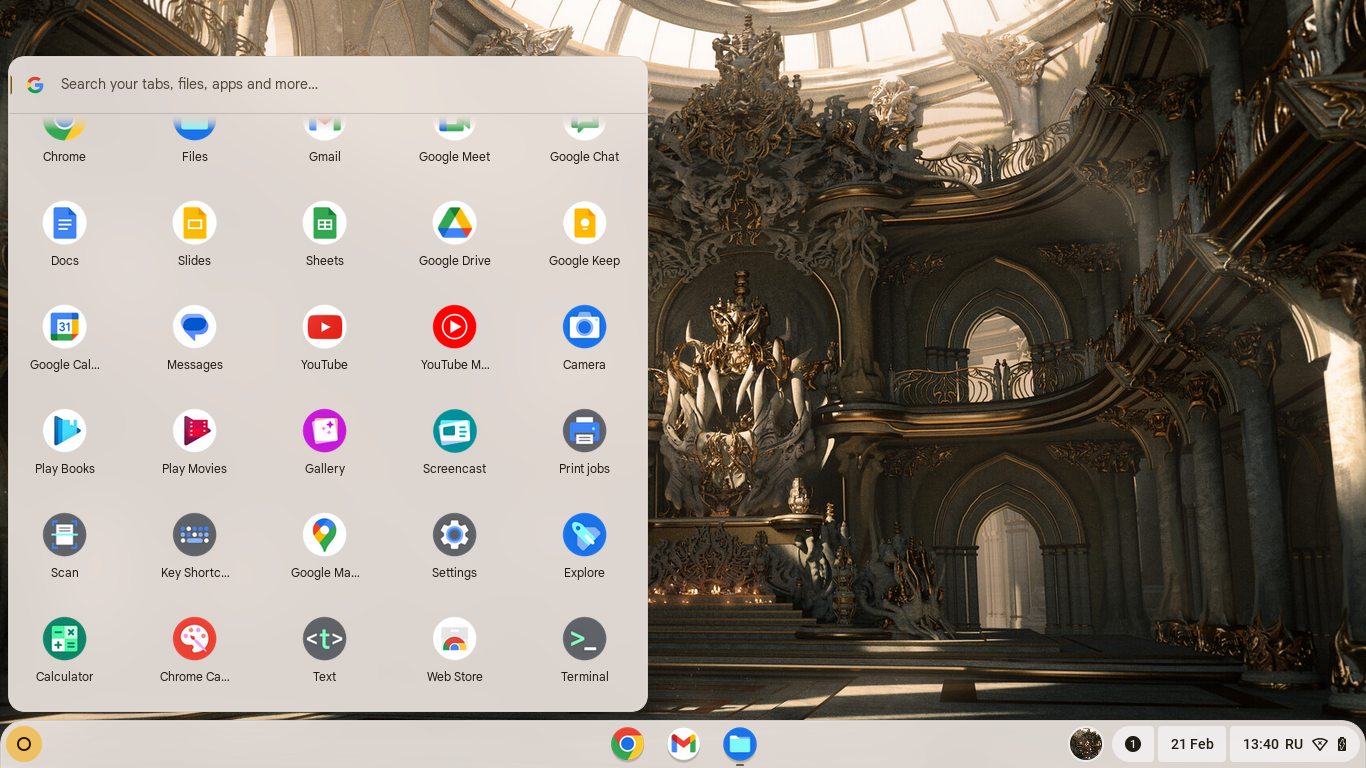Open the Google Drive app
This screenshot has width=1366, height=768.
coord(455,223)
